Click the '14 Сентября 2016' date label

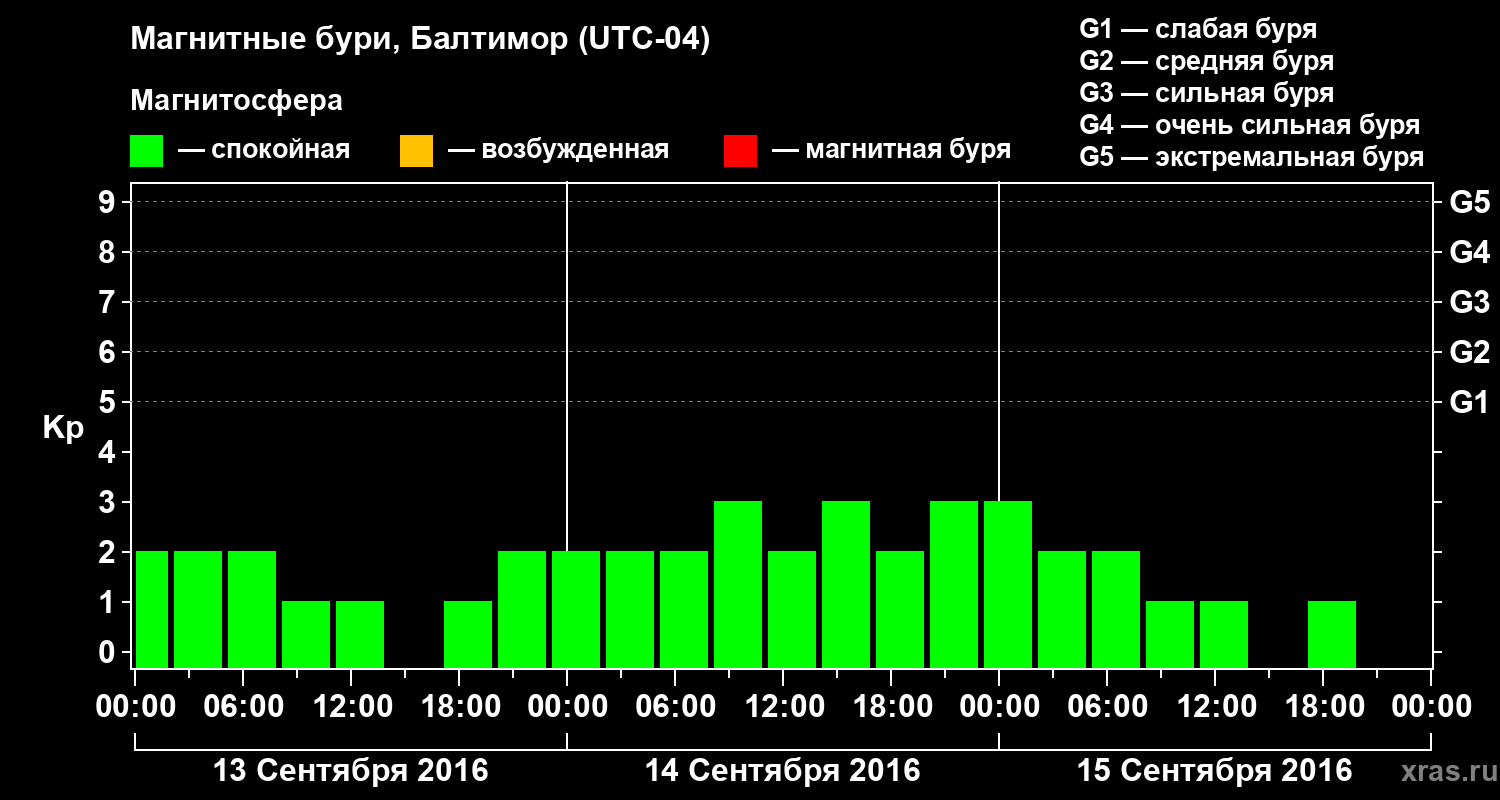[783, 771]
